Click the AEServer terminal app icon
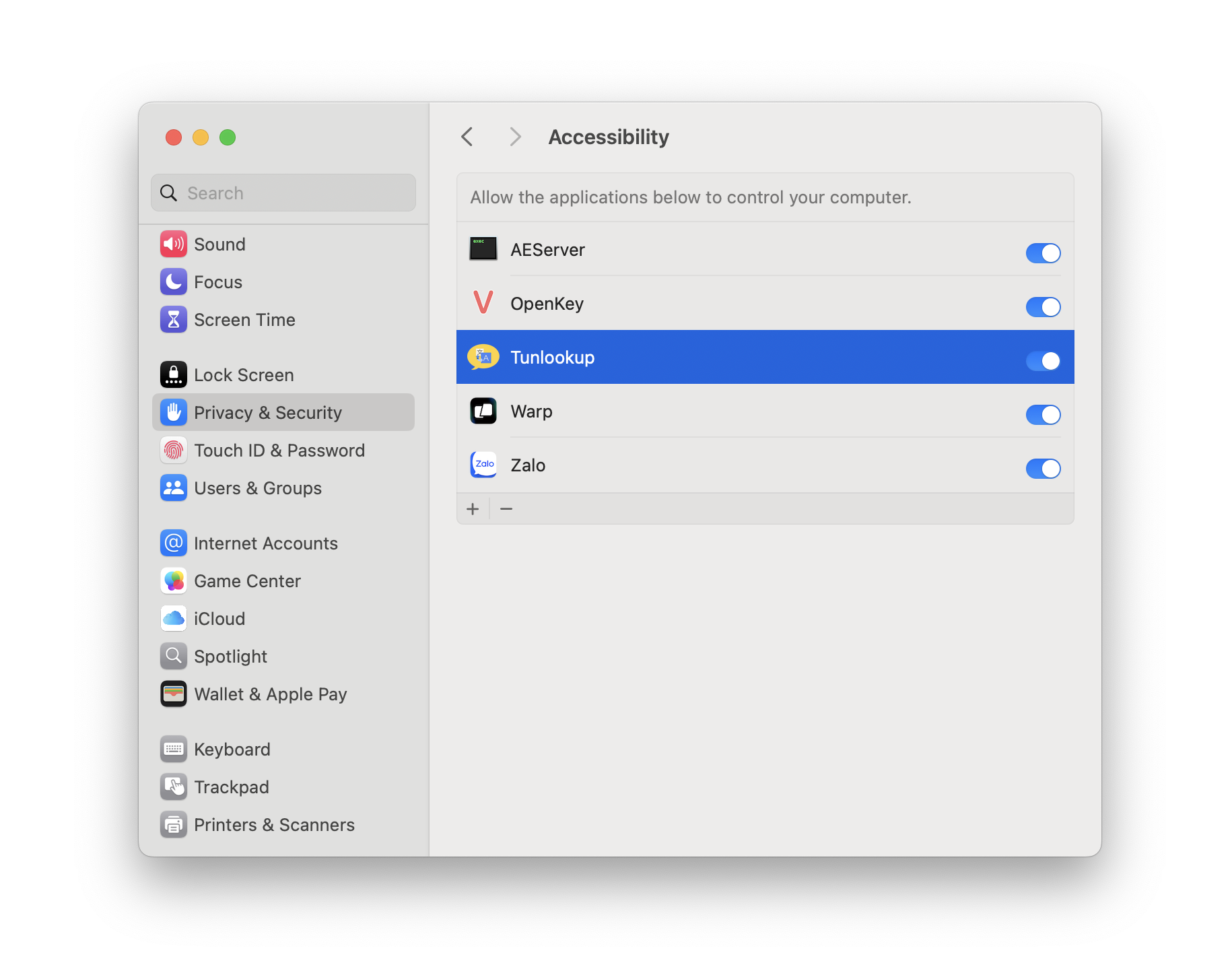 (x=483, y=248)
